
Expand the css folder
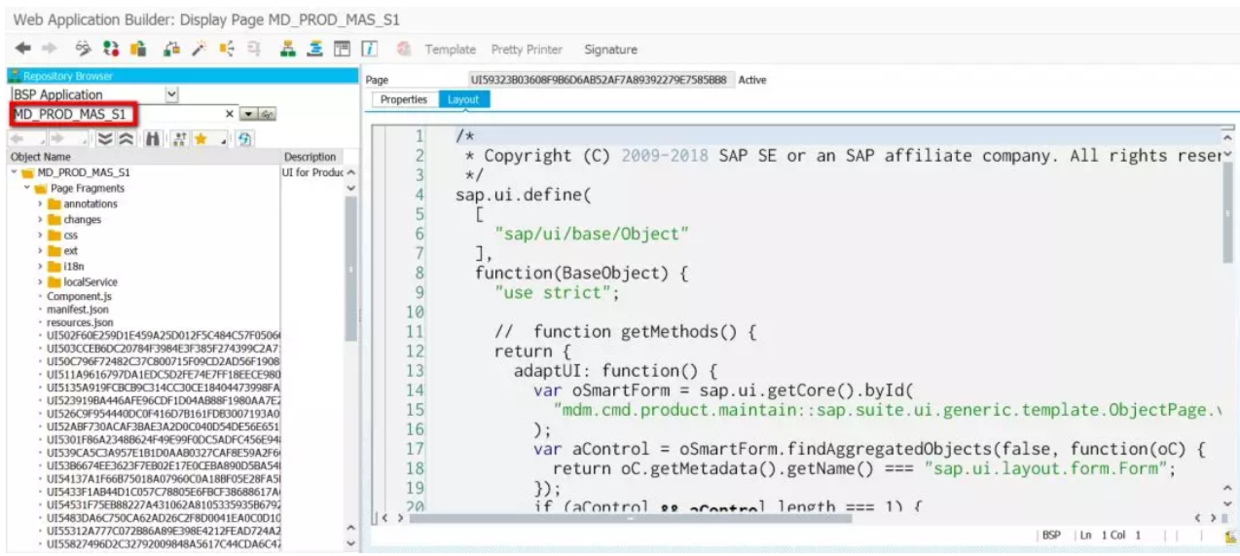[41, 236]
